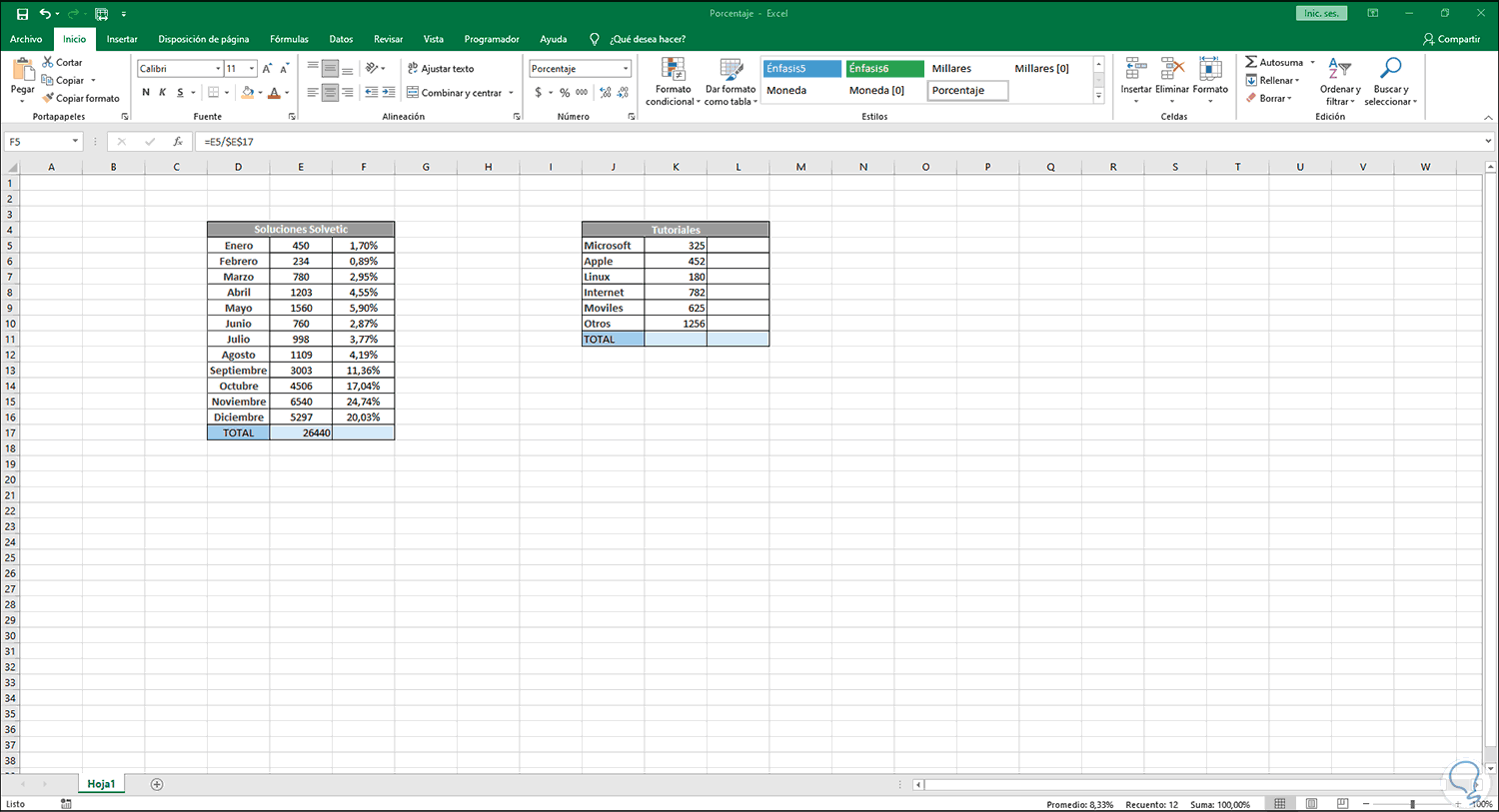This screenshot has width=1499, height=812.
Task: Toggle vertical middle alignment
Action: click(330, 68)
